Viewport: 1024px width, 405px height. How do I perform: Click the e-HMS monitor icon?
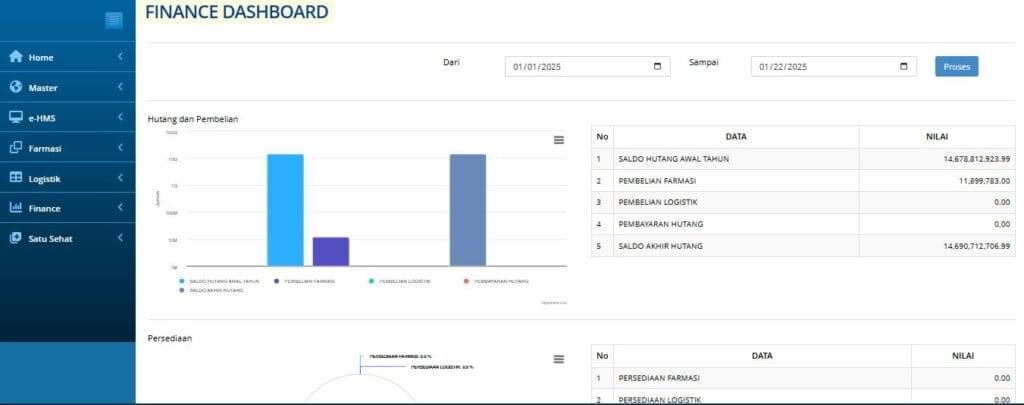pyautogui.click(x=15, y=117)
